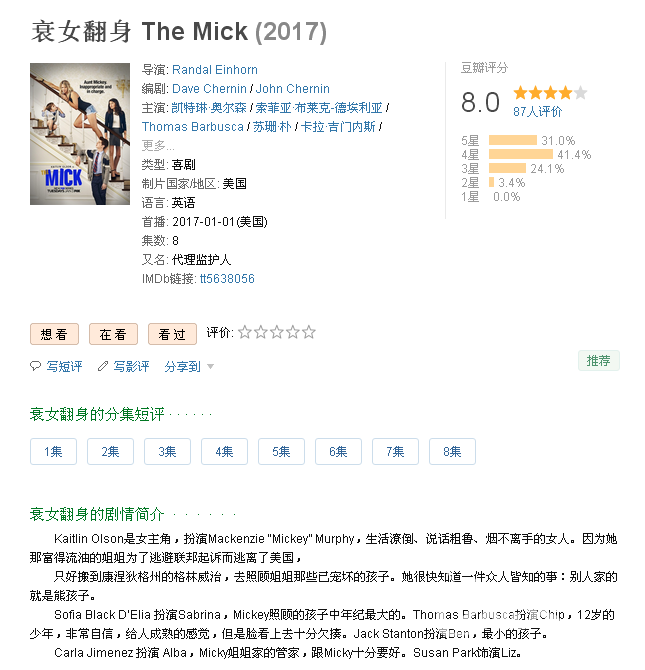Mark show as 想看
This screenshot has width=645, height=670.
(x=54, y=334)
